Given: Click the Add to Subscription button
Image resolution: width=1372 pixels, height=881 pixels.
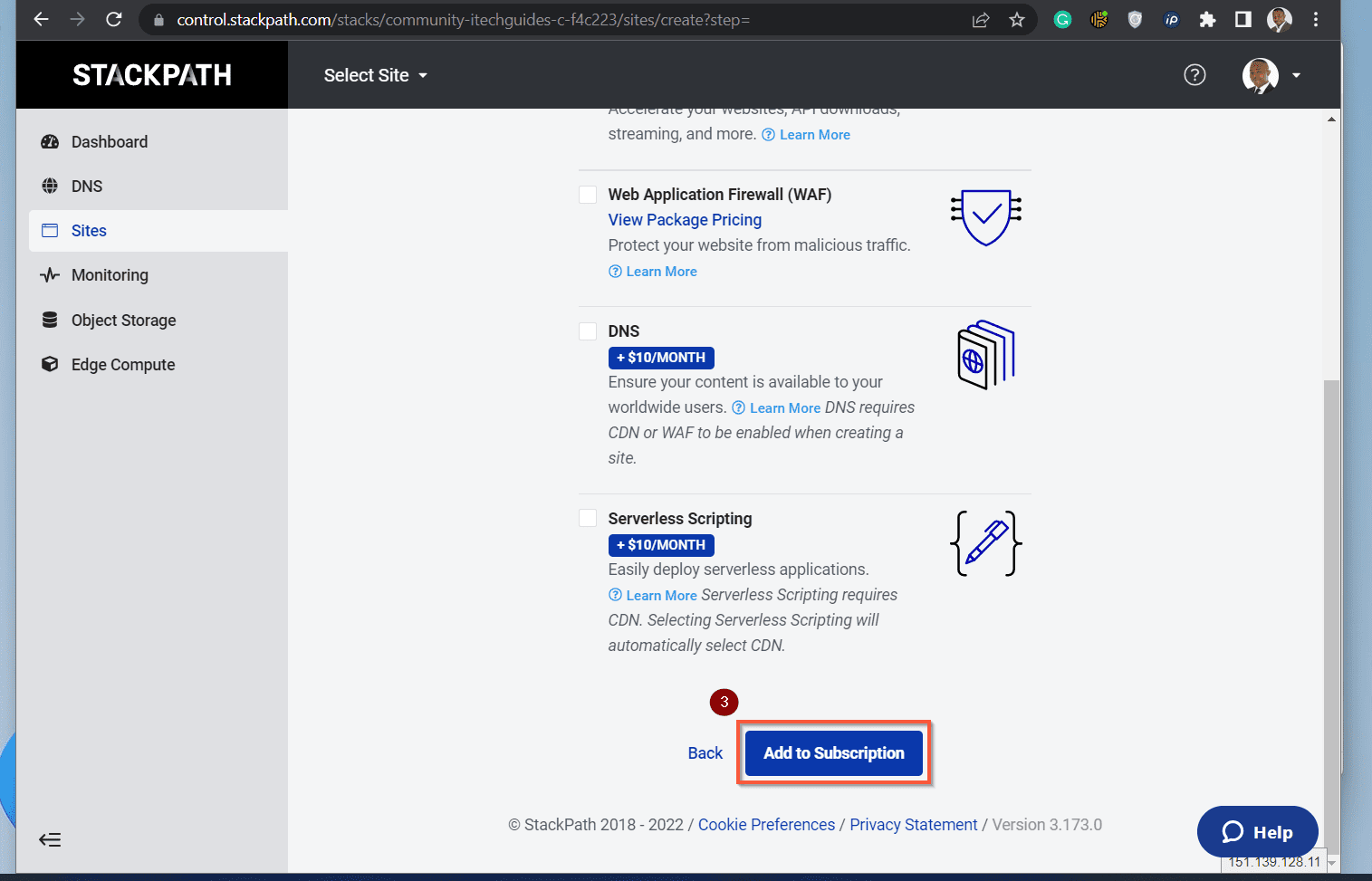Looking at the screenshot, I should click(x=834, y=753).
